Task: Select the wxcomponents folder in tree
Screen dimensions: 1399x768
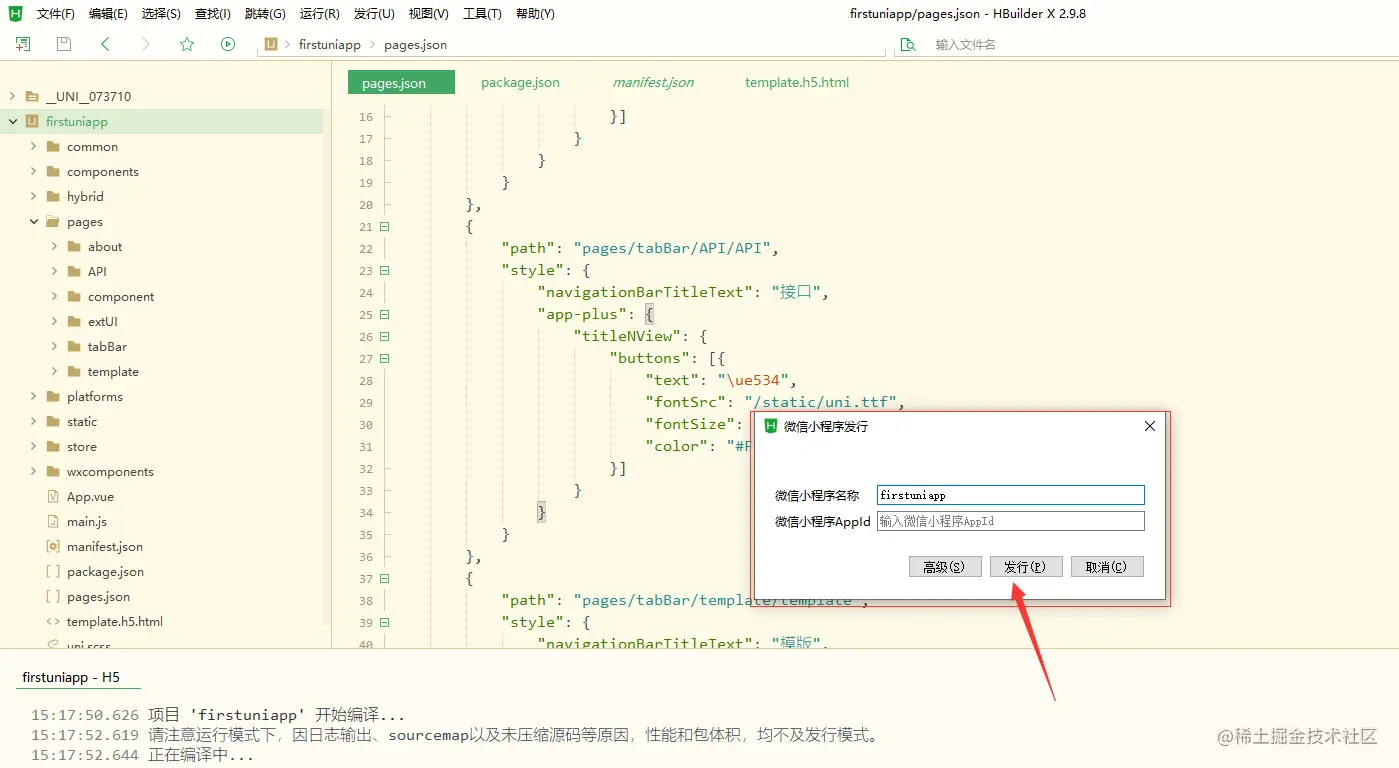Action: [x=110, y=472]
